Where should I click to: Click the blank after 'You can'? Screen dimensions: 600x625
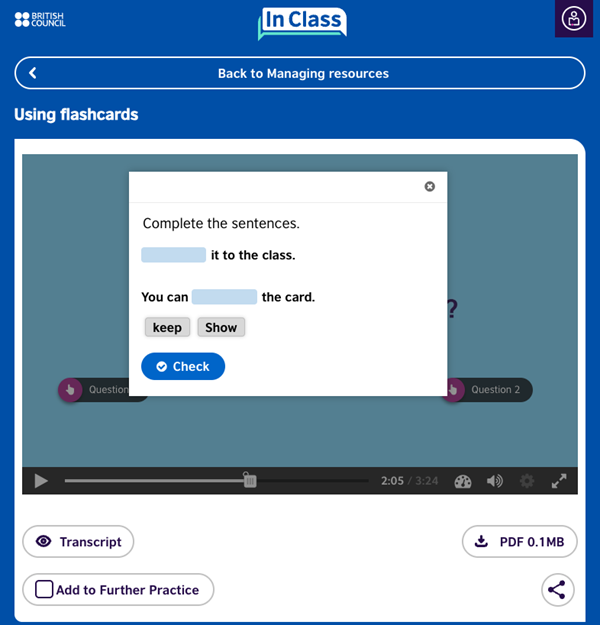tap(224, 297)
